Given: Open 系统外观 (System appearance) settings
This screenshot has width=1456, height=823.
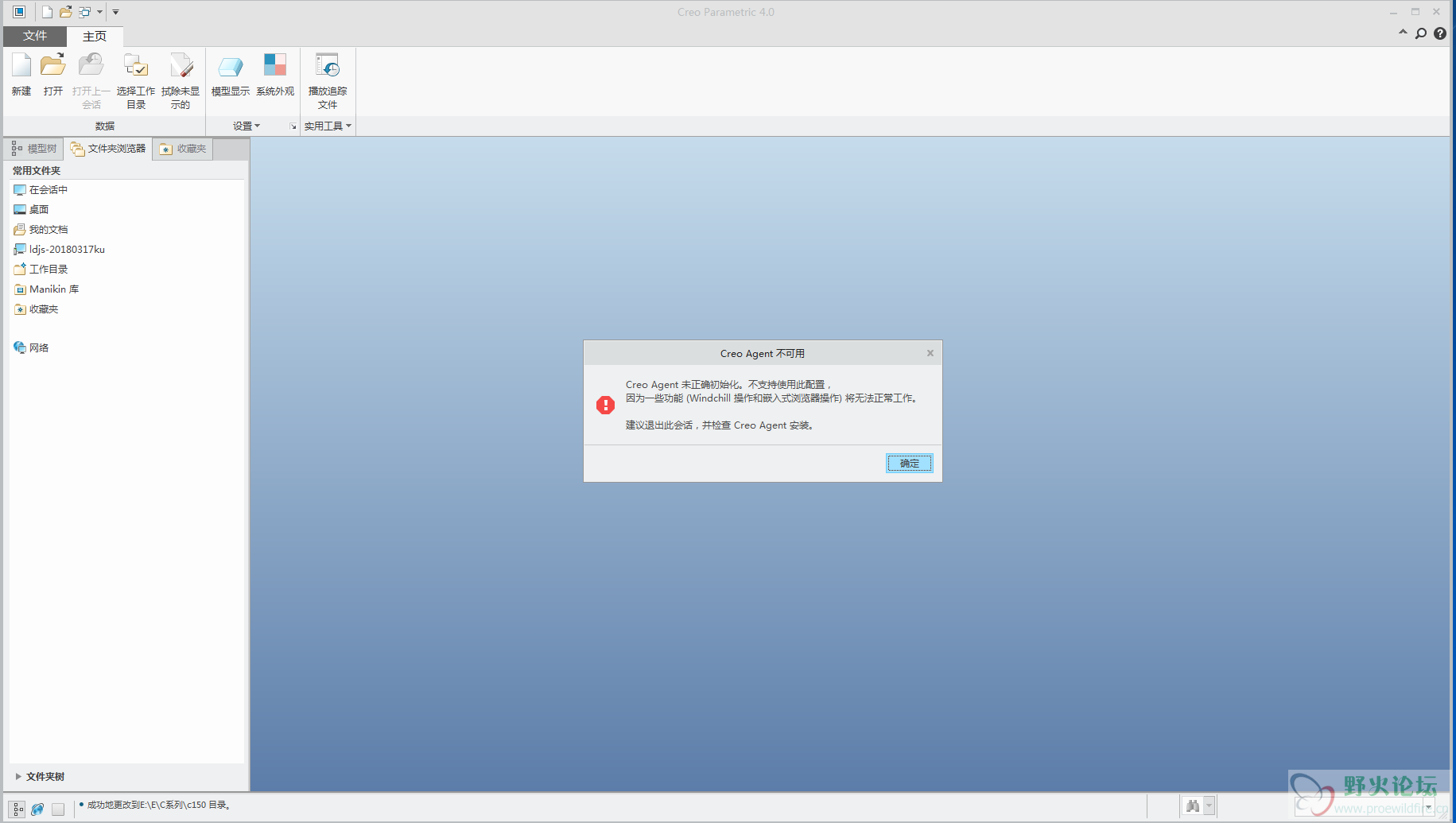Looking at the screenshot, I should pyautogui.click(x=275, y=75).
